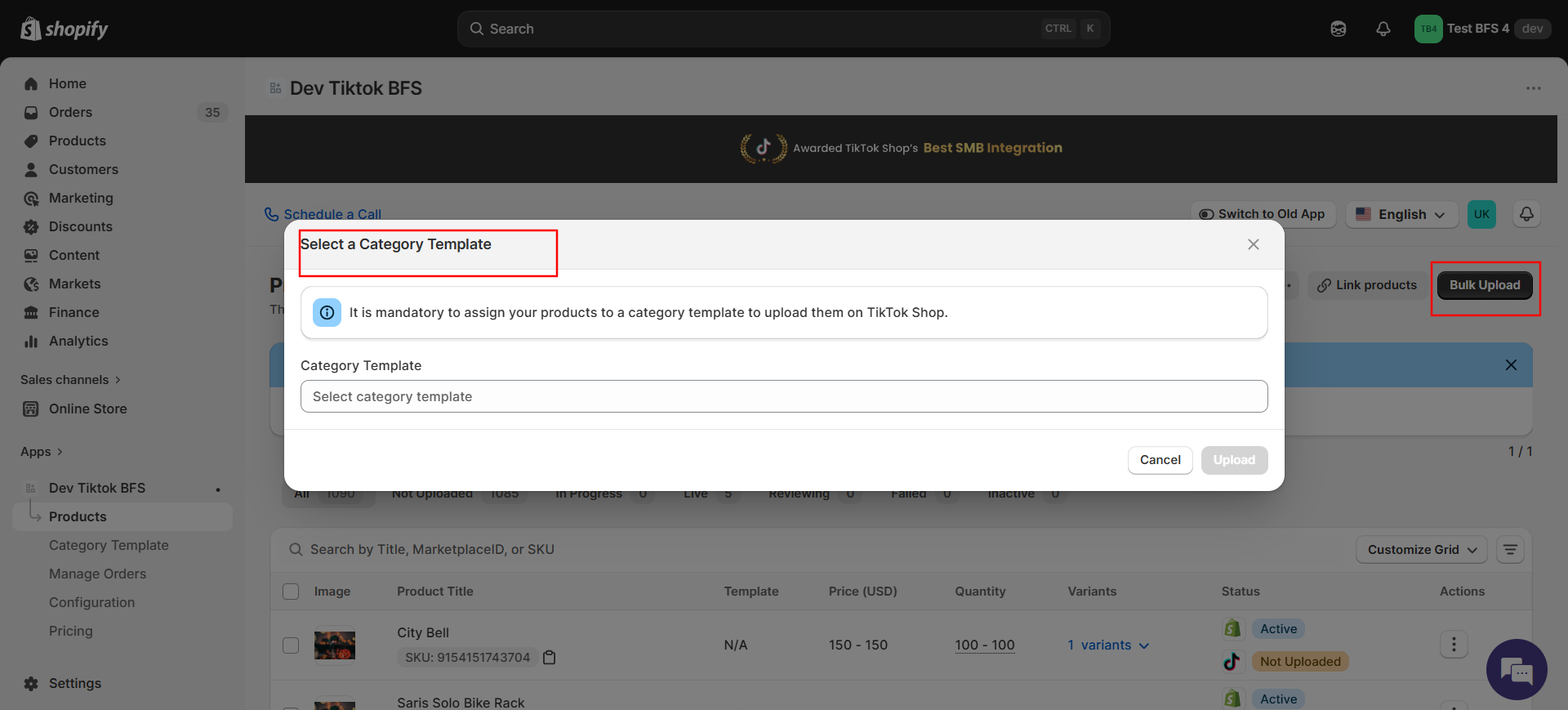Expand the English language dropdown

1400,214
